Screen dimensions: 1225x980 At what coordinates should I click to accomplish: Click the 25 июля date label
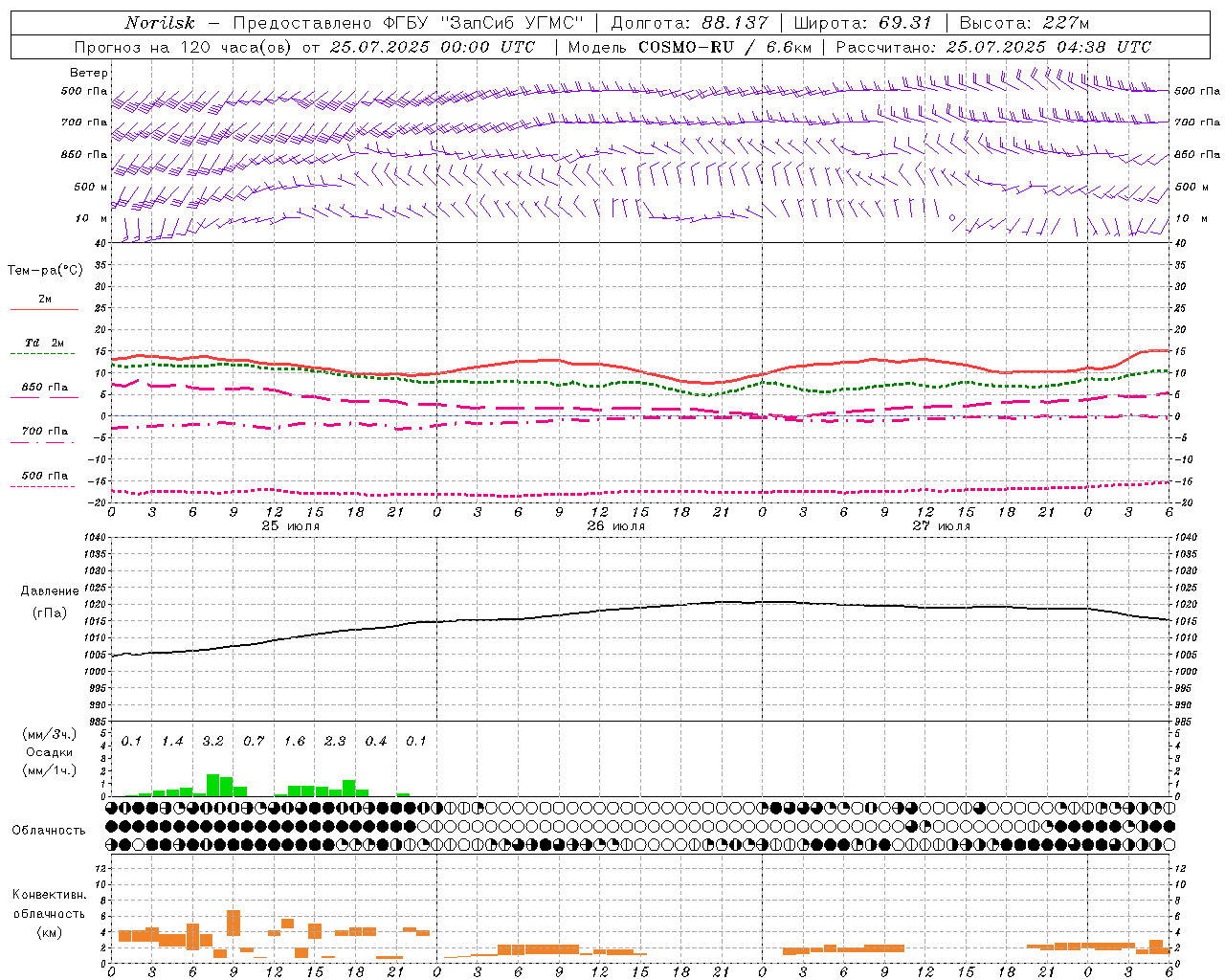(291, 525)
